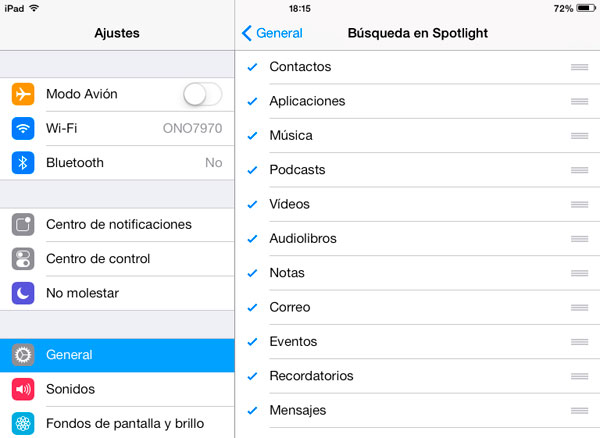
Task: Grab the reorder handle for Audiolibros
Action: (x=579, y=239)
